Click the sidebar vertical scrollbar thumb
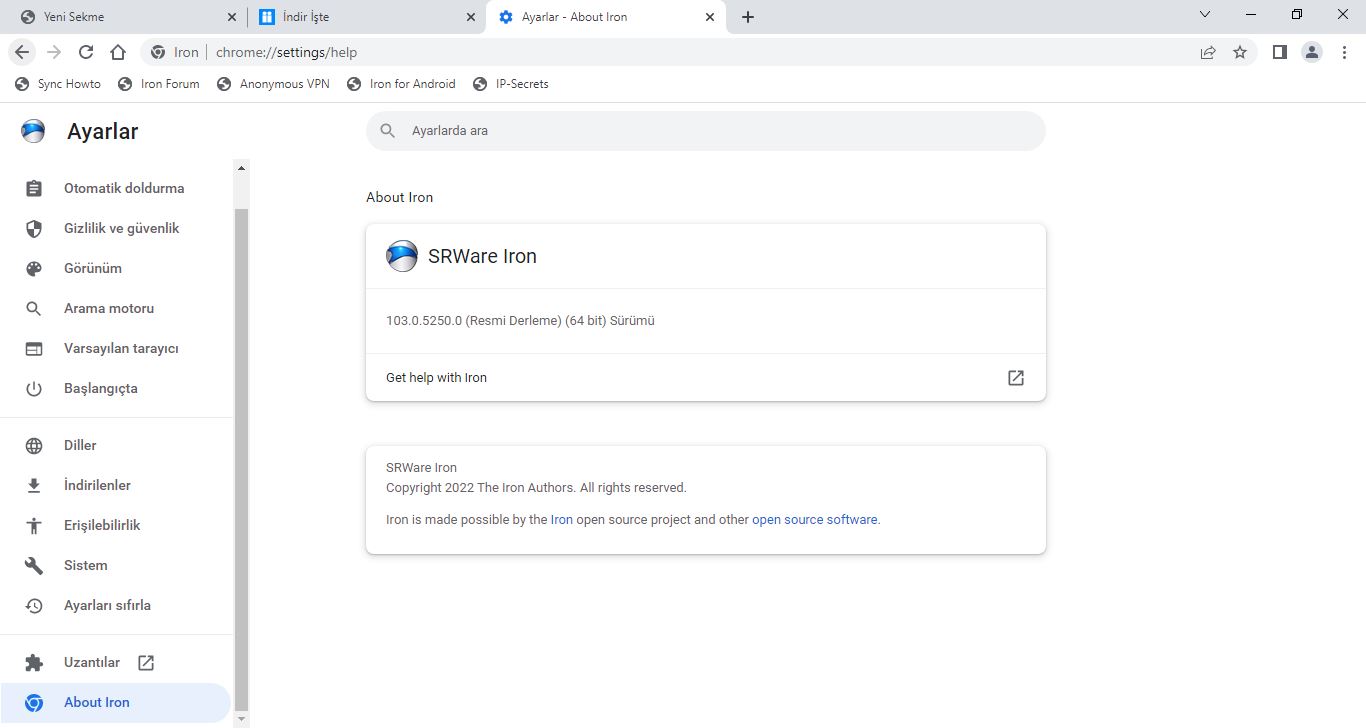 [241, 460]
